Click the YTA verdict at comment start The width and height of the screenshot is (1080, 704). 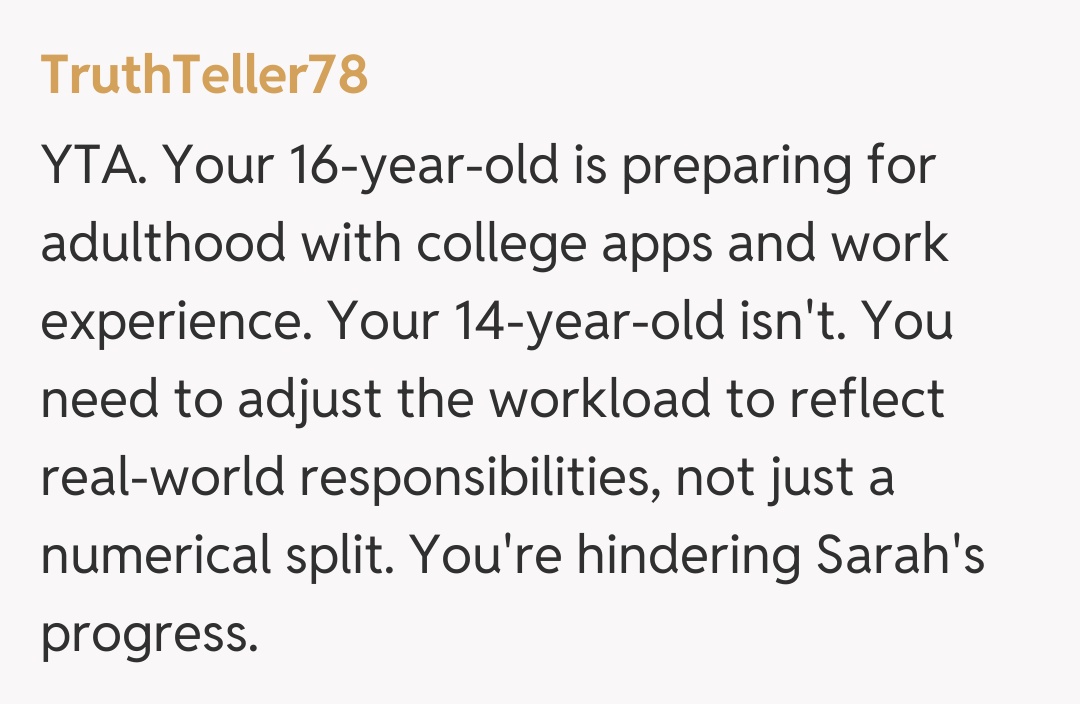pos(92,166)
